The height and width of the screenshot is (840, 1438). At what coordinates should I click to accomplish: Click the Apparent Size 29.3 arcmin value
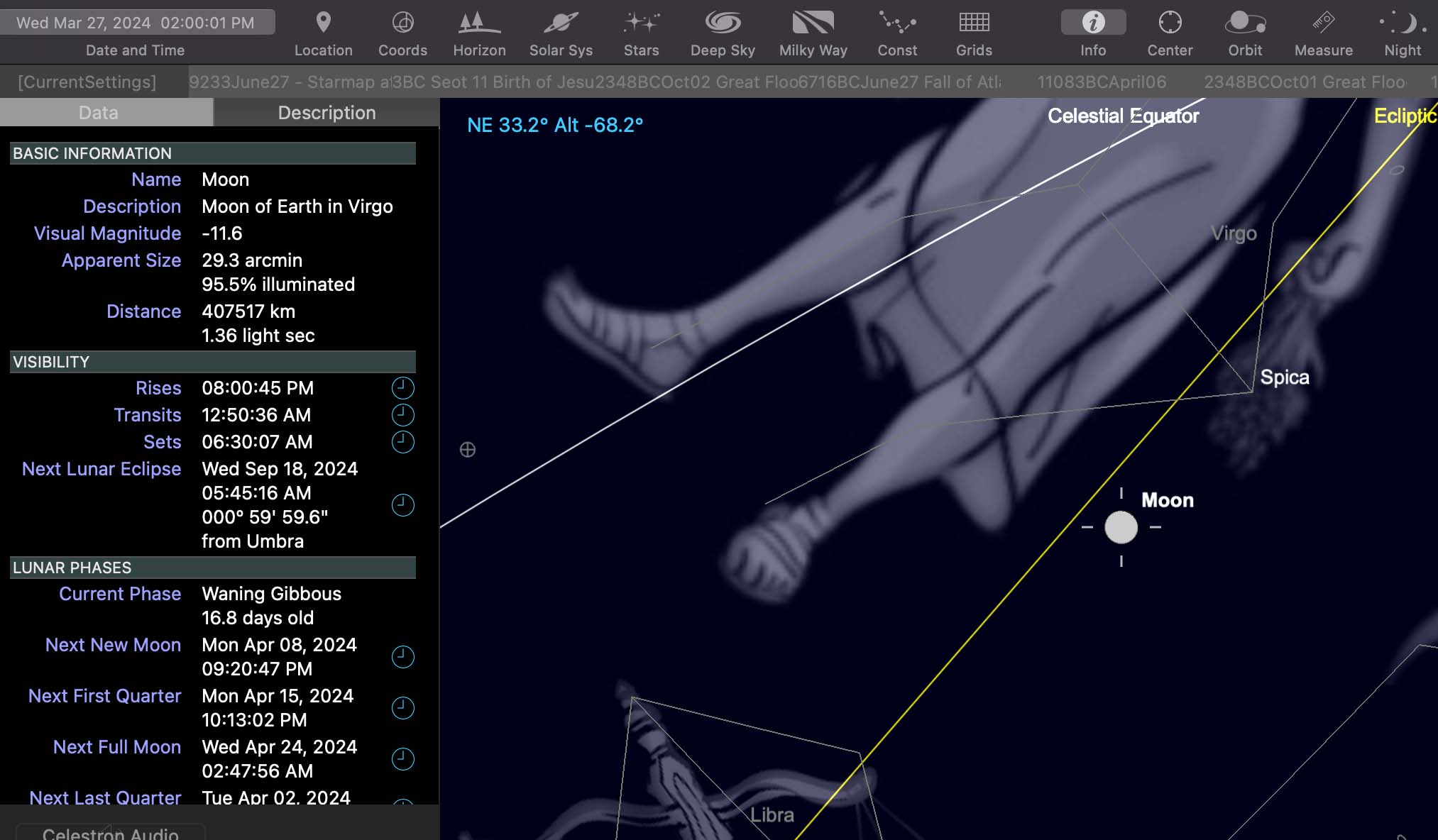click(252, 260)
